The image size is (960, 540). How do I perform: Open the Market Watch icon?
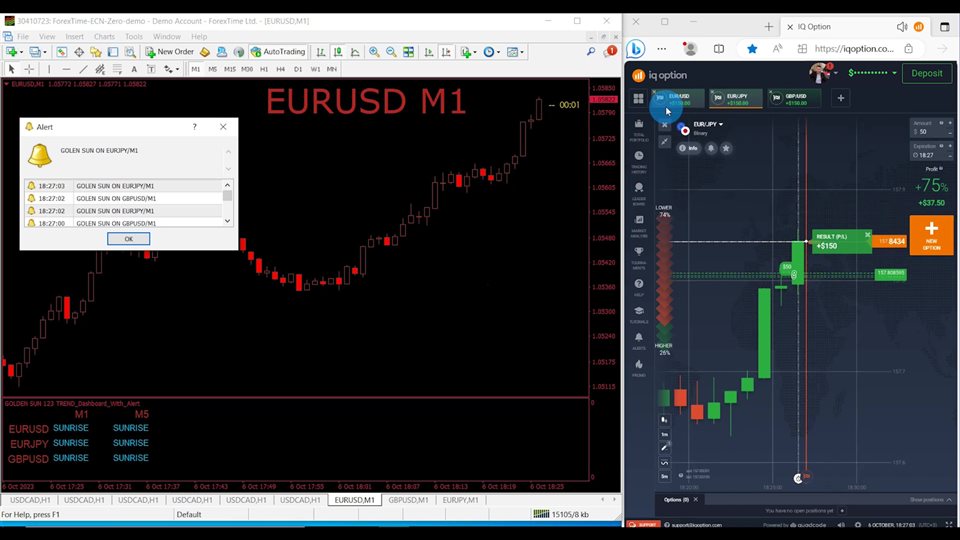[61, 52]
